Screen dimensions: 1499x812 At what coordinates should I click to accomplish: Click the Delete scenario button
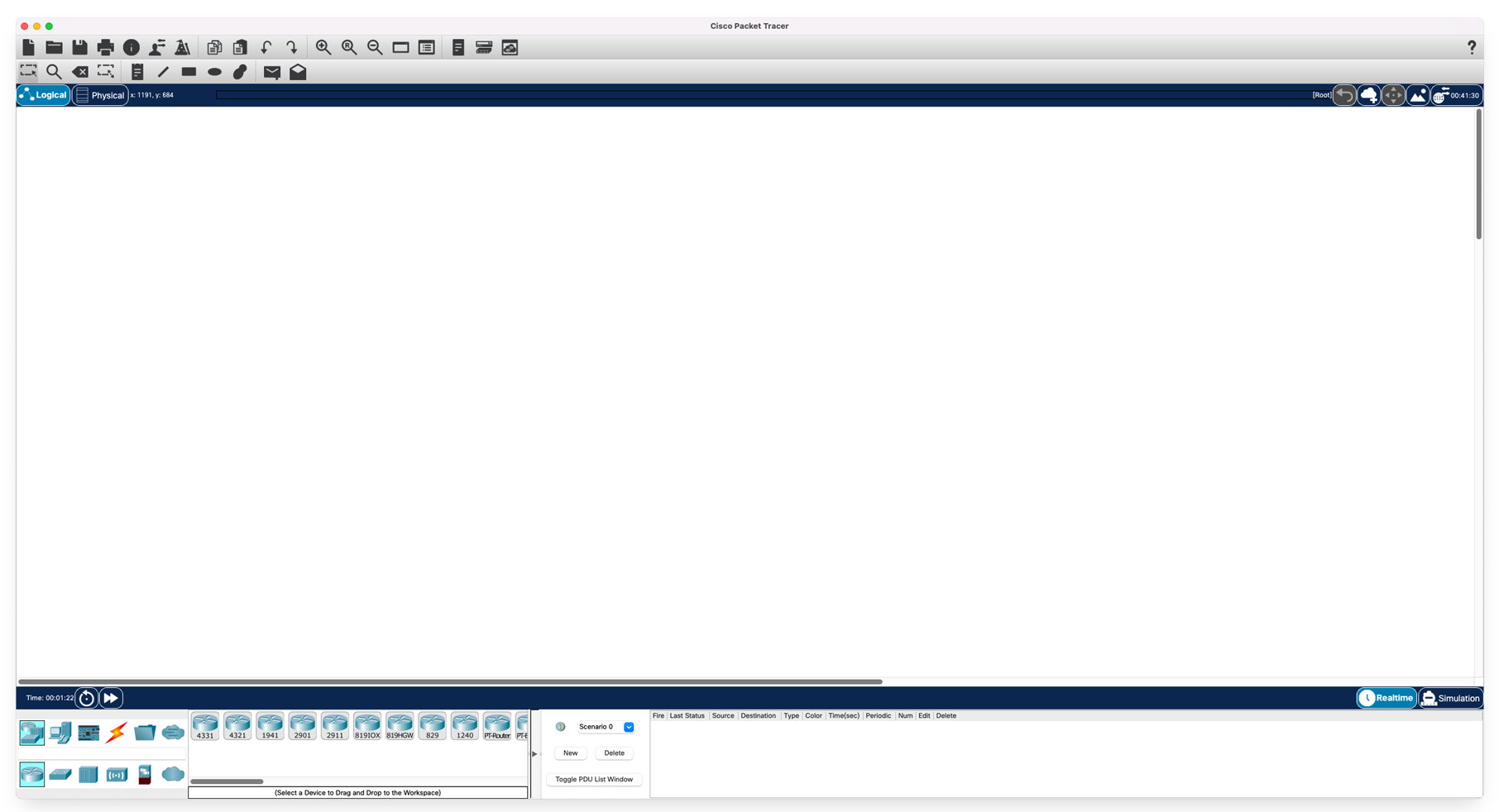tap(615, 753)
